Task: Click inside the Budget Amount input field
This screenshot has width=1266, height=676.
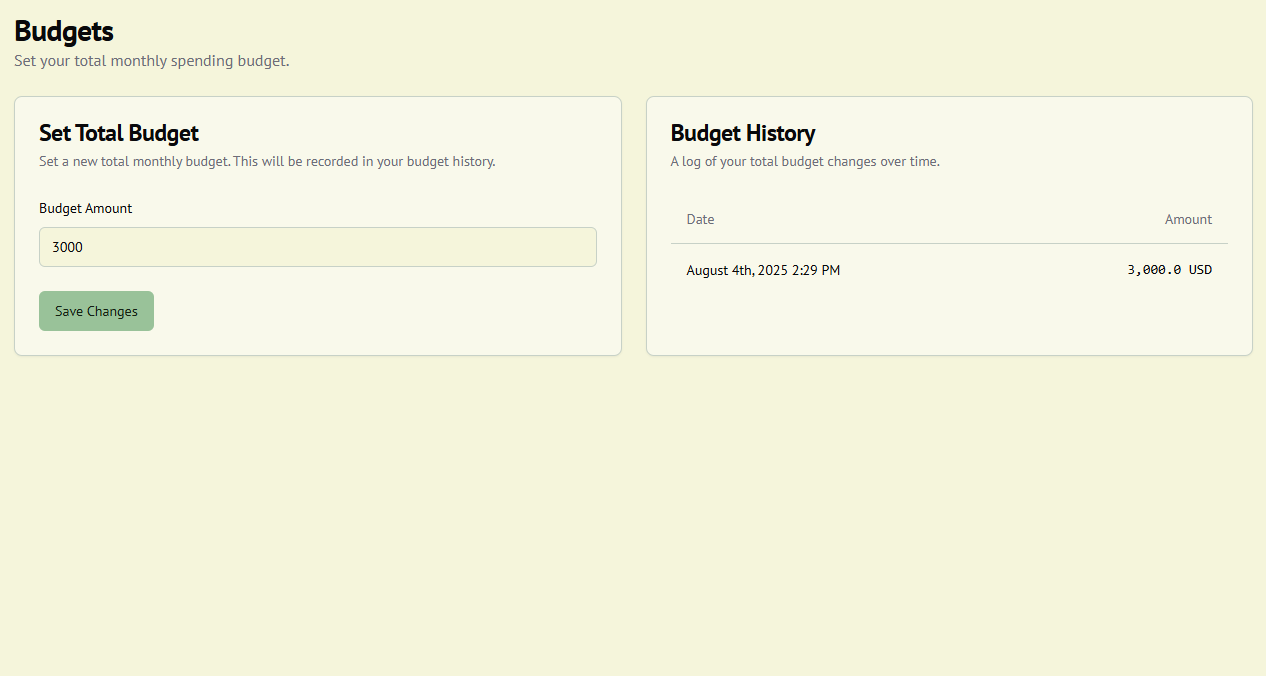Action: click(x=317, y=247)
